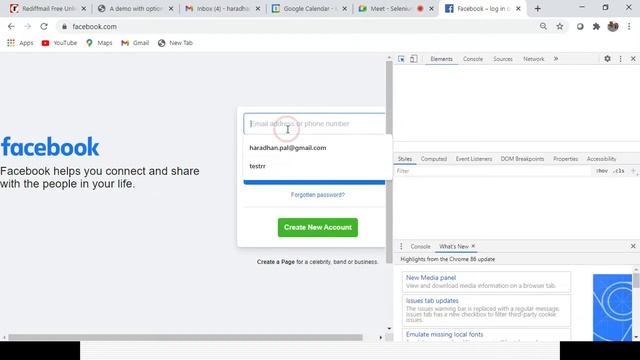
Task: Open the Maps bookmark
Action: pyautogui.click(x=99, y=43)
